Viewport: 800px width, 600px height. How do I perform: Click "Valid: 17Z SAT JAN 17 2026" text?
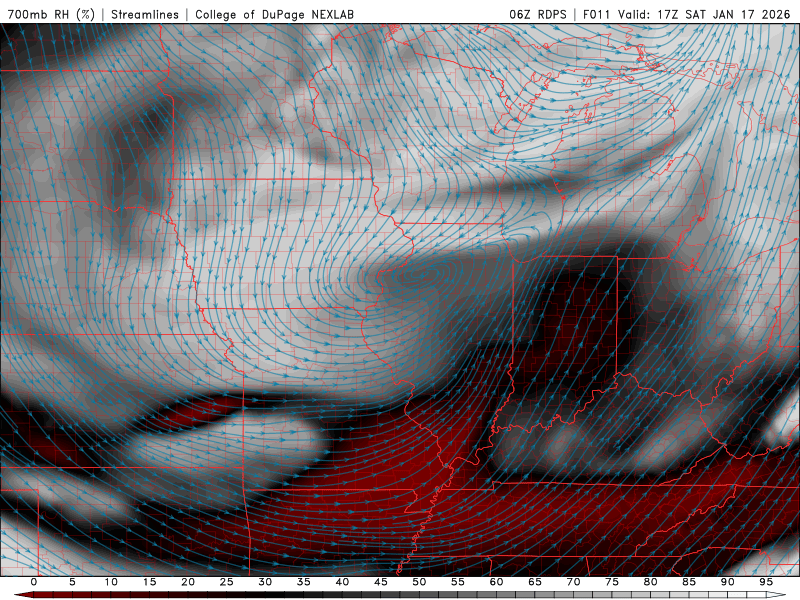704,14
